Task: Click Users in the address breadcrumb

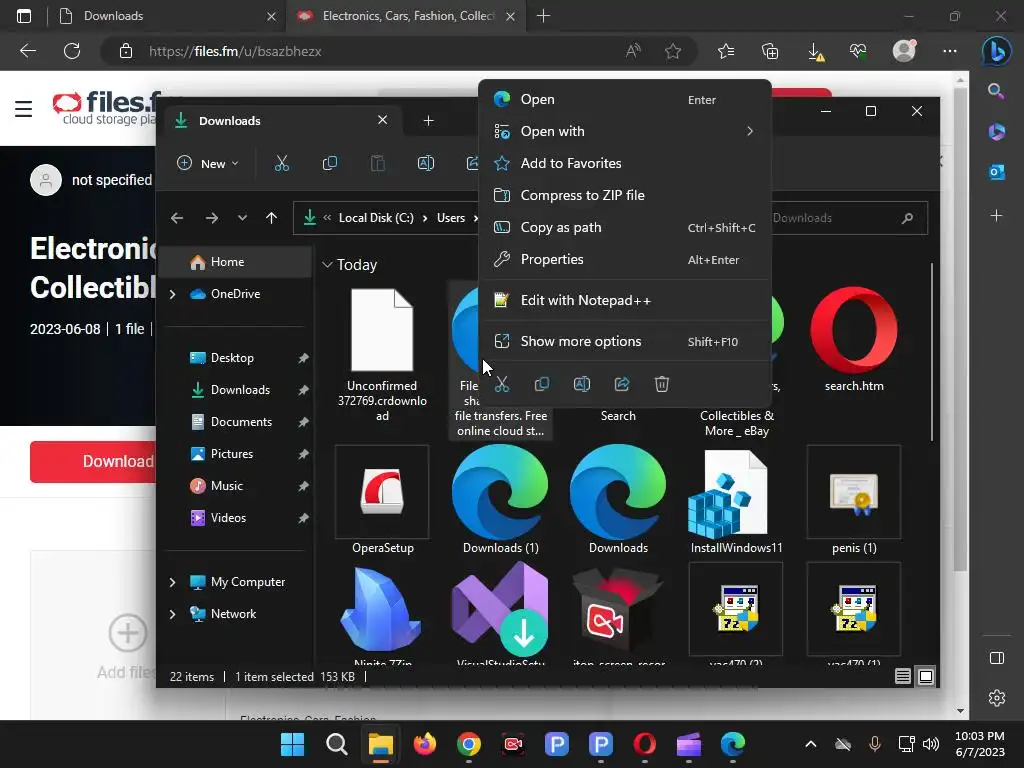Action: pos(451,218)
